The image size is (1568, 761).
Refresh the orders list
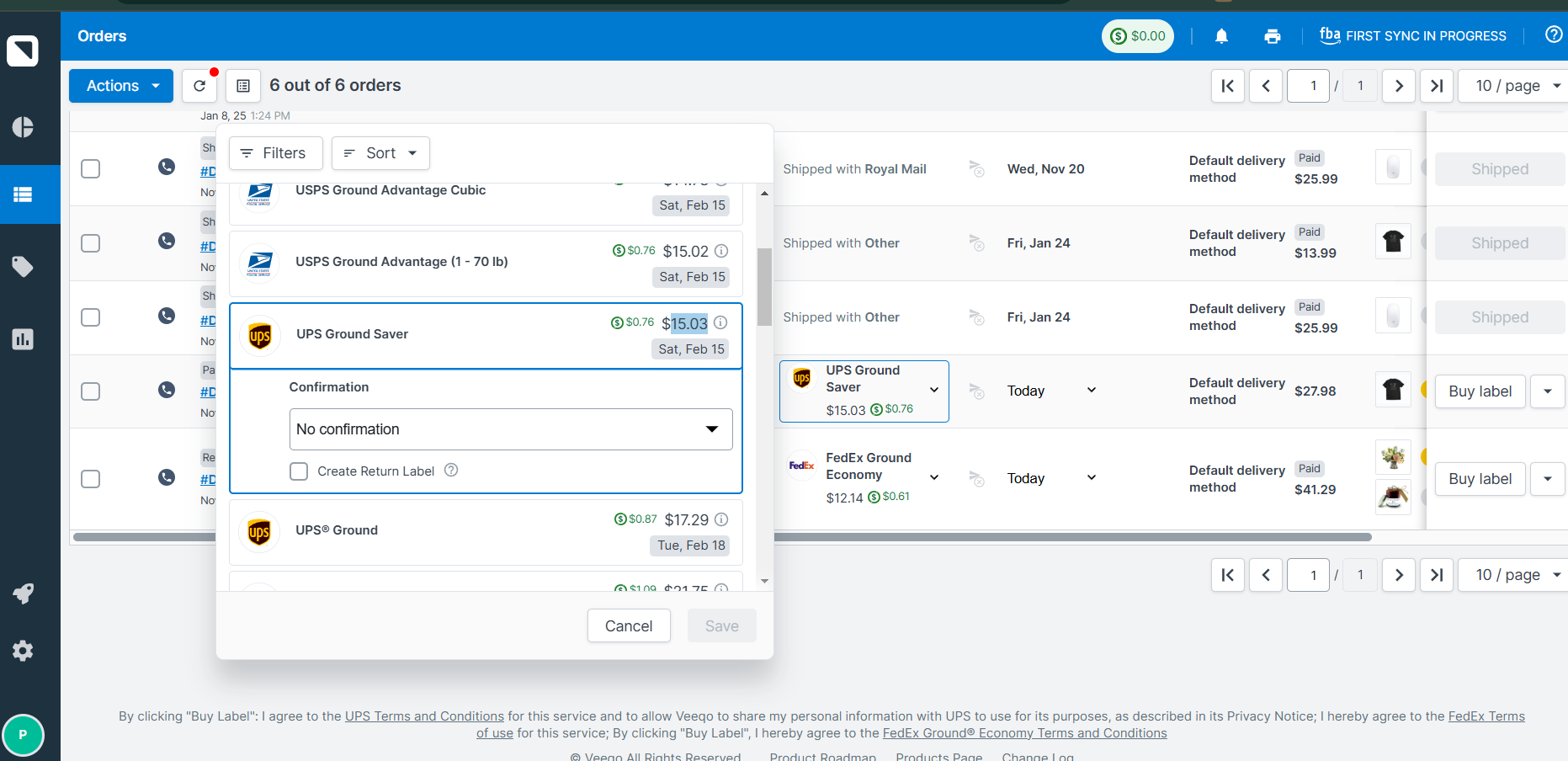click(199, 86)
